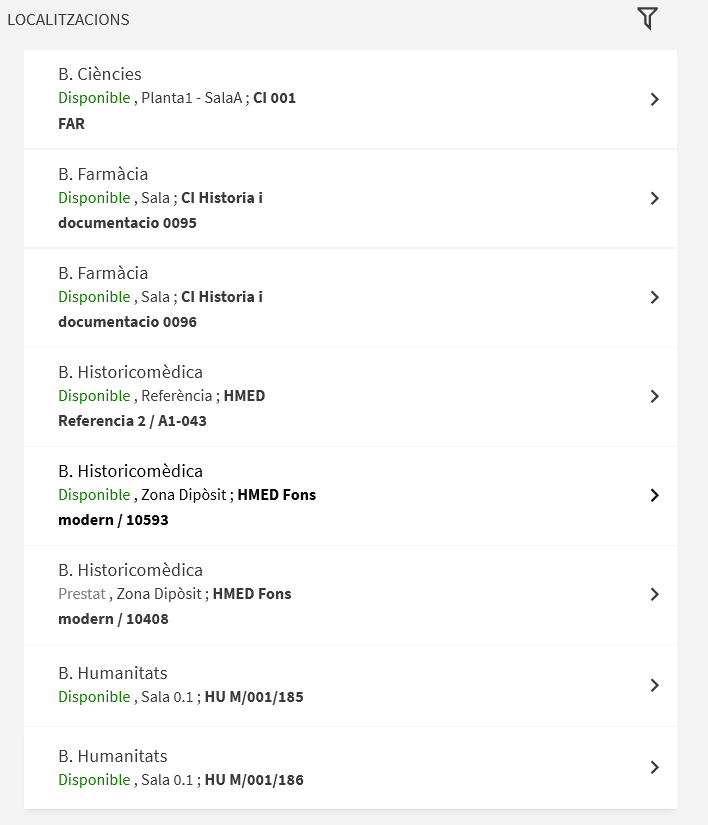This screenshot has height=825, width=708.
Task: Open chevron for HU M/001/185 item
Action: coord(654,685)
